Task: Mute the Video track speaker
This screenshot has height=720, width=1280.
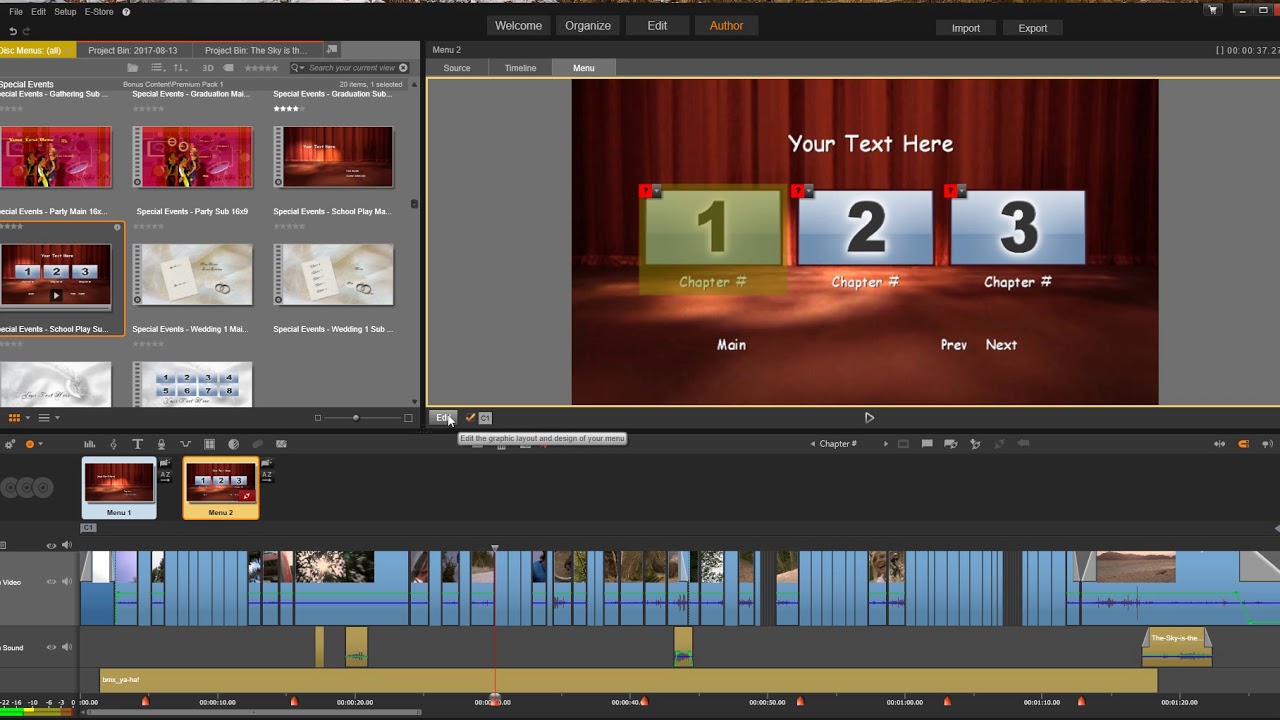Action: (67, 582)
